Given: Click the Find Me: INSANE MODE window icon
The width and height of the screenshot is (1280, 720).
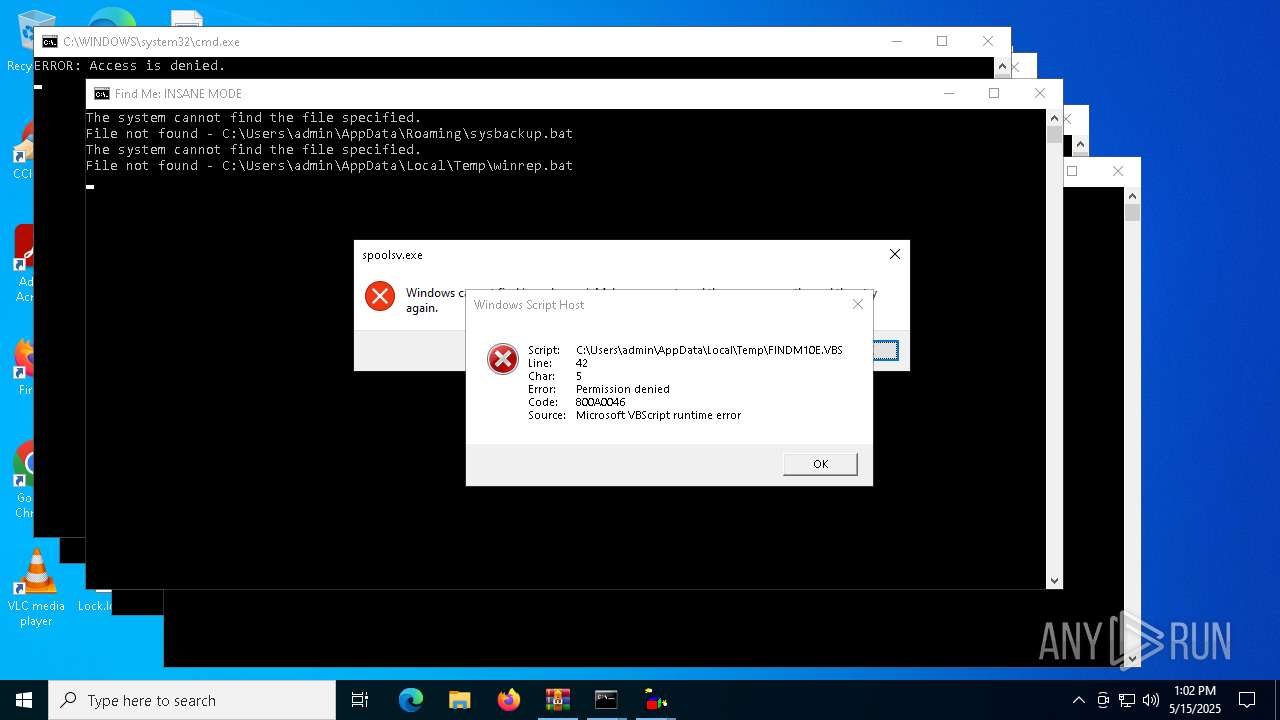Looking at the screenshot, I should 101,94.
